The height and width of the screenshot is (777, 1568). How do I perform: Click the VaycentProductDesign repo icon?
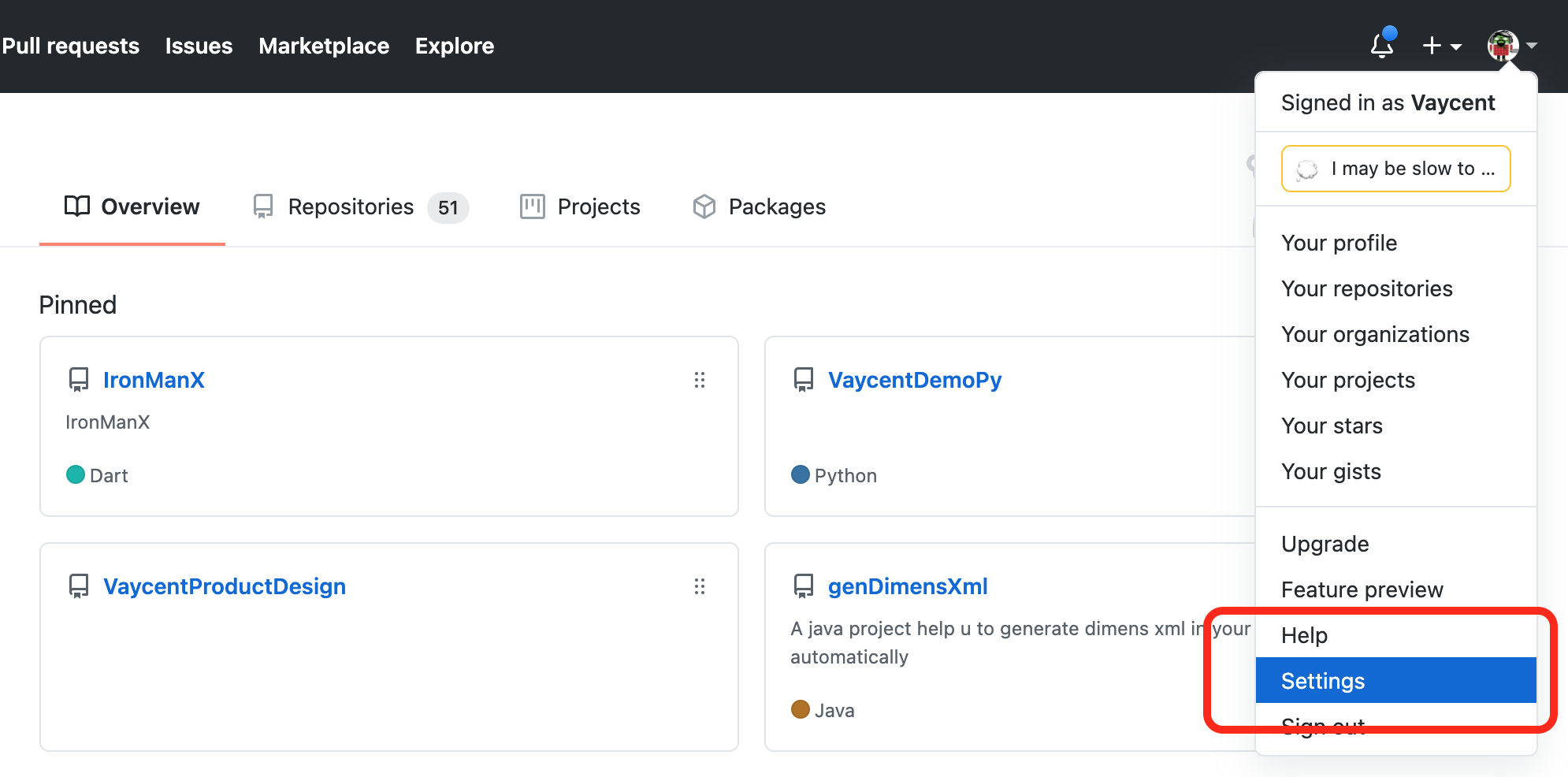tap(79, 586)
